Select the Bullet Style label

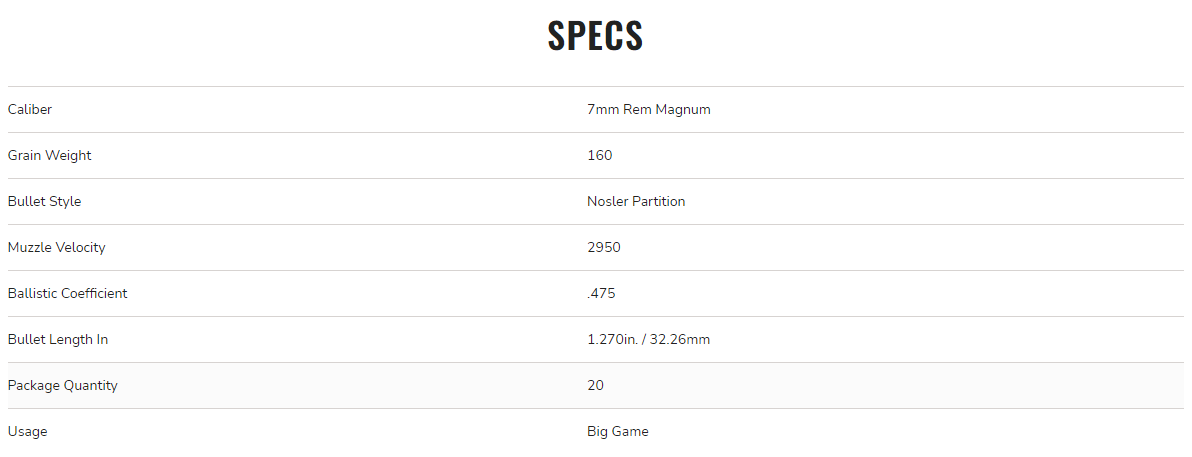pyautogui.click(x=44, y=202)
